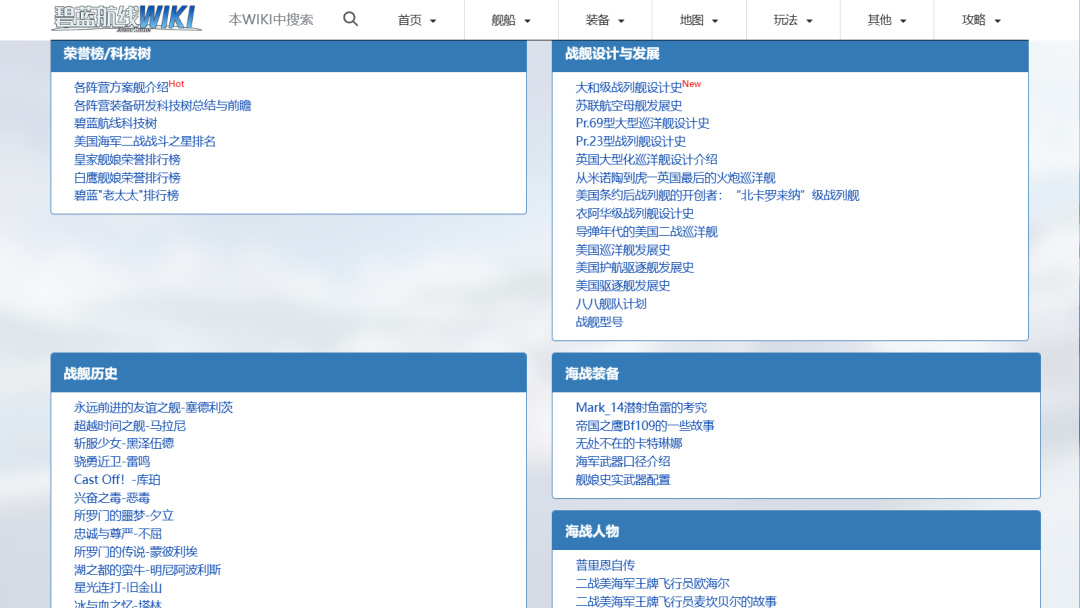Open Mark_14潜射鱼雷的考究 article
The width and height of the screenshot is (1080, 608).
click(640, 407)
